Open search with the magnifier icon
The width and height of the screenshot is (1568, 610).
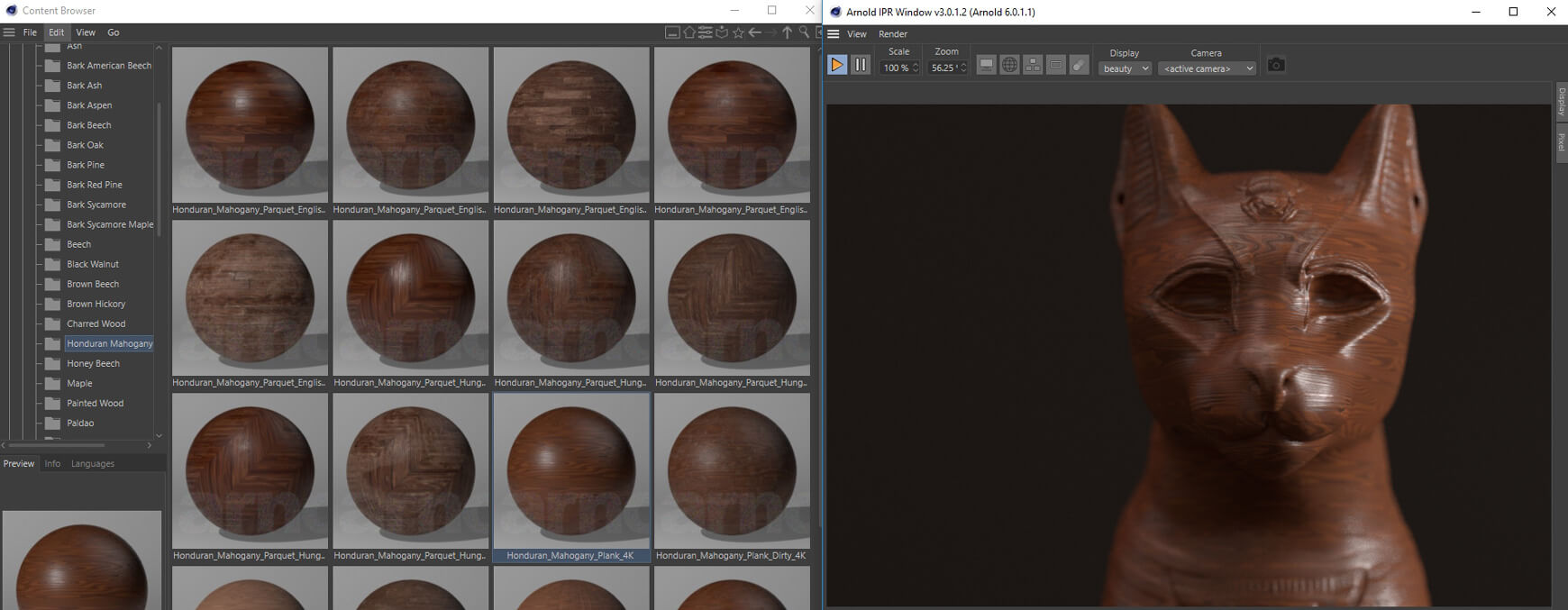pyautogui.click(x=804, y=32)
